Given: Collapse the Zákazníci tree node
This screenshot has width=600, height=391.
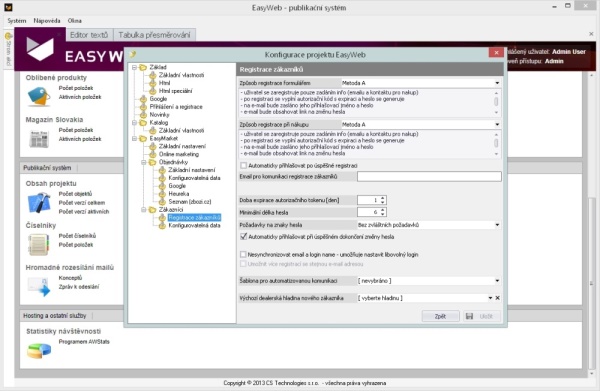Looking at the screenshot, I should point(144,210).
